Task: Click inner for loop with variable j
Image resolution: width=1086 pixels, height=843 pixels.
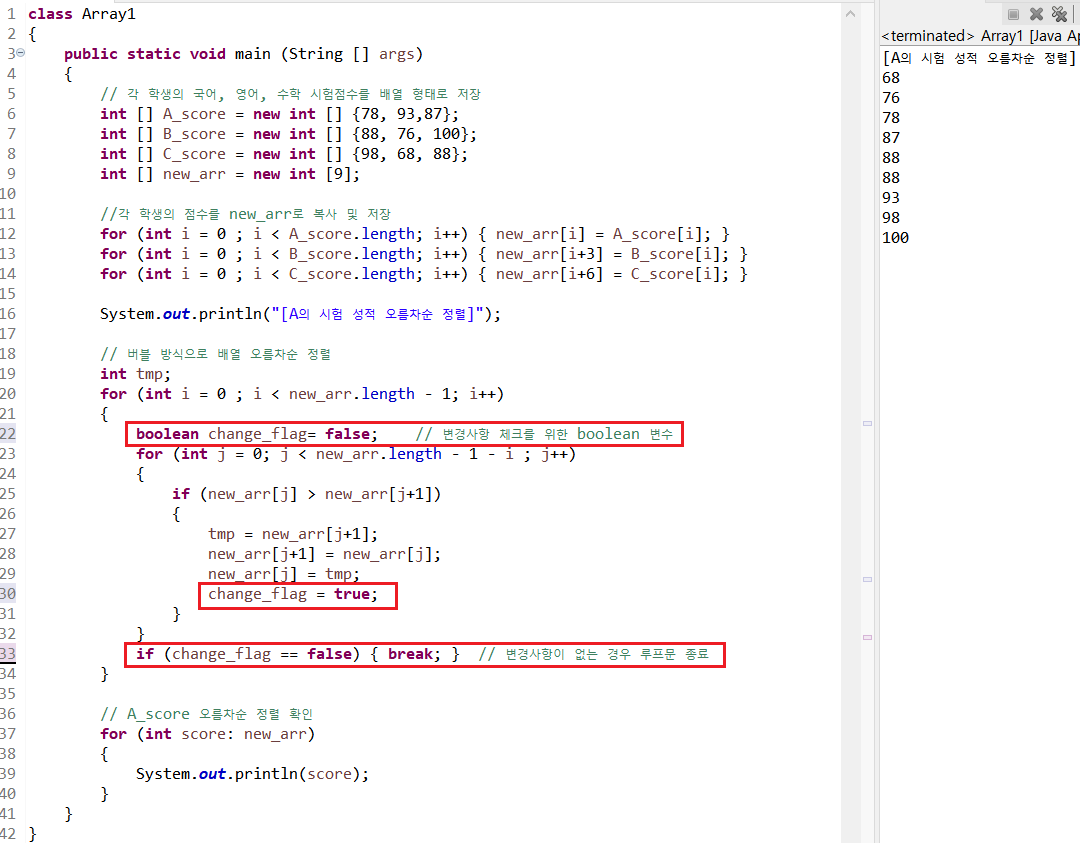Action: 356,454
